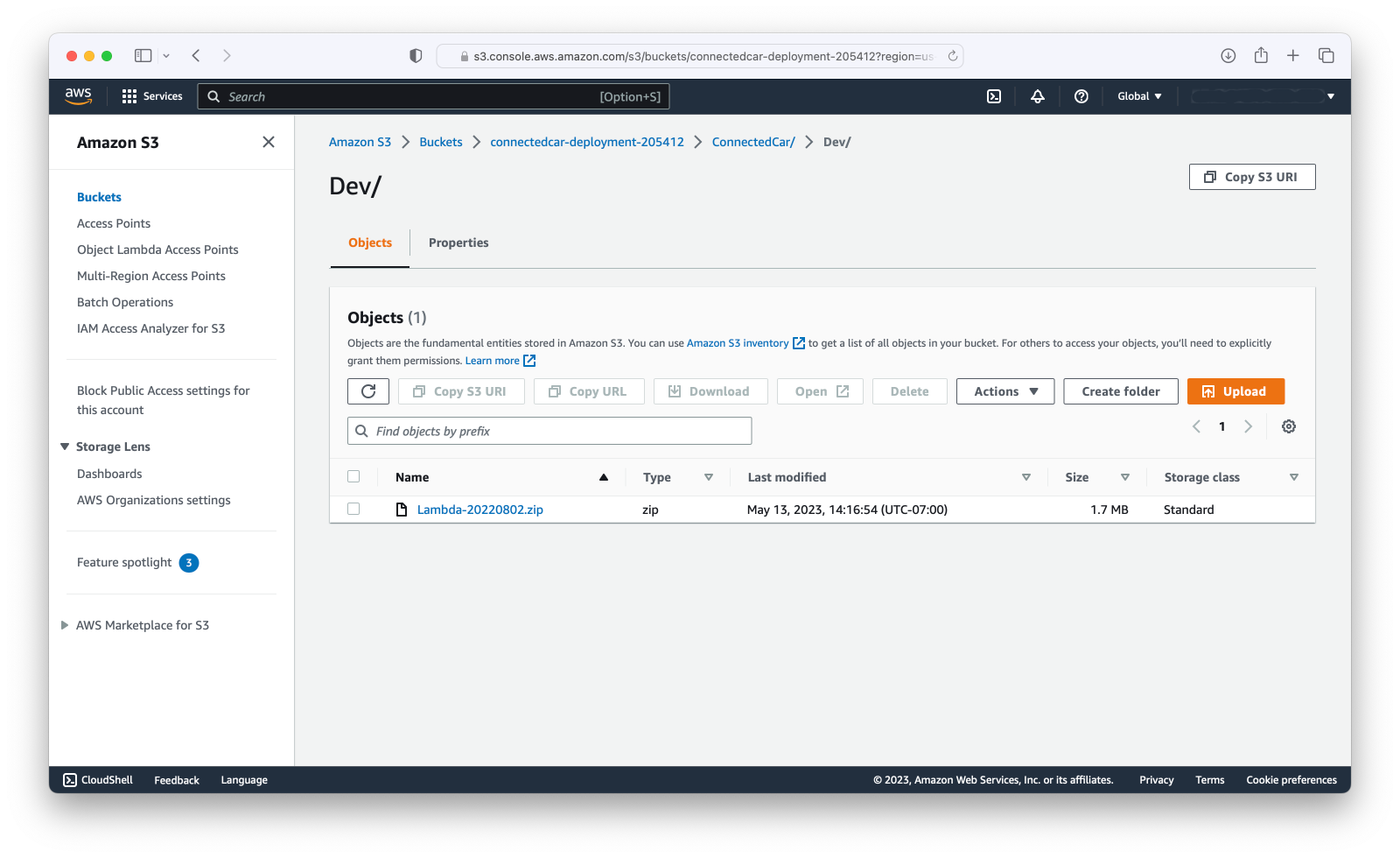The height and width of the screenshot is (858, 1400).
Task: Open IAM Access Analyzer for S3
Action: click(x=150, y=328)
